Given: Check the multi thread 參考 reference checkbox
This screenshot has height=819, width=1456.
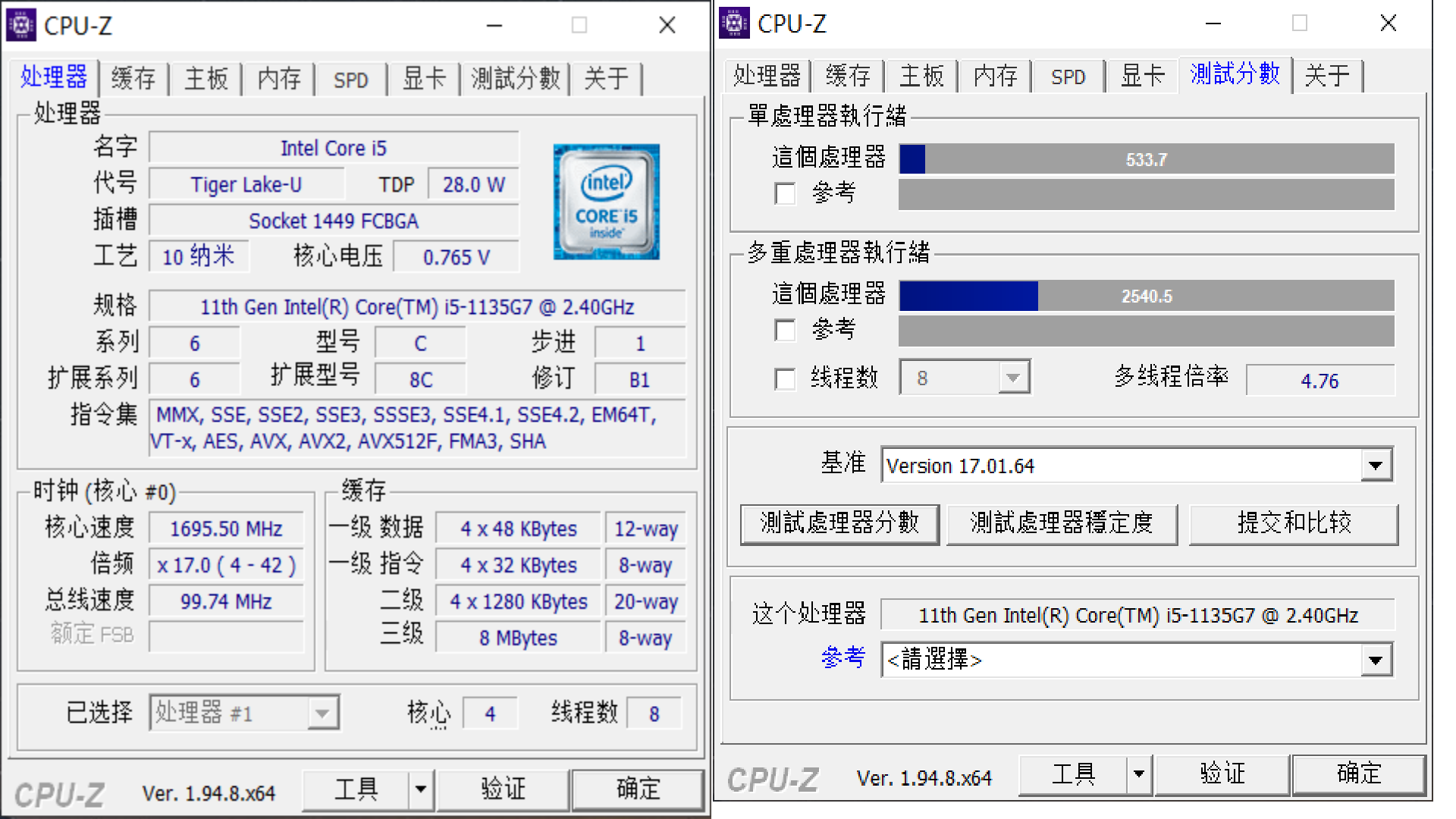Looking at the screenshot, I should [x=785, y=331].
